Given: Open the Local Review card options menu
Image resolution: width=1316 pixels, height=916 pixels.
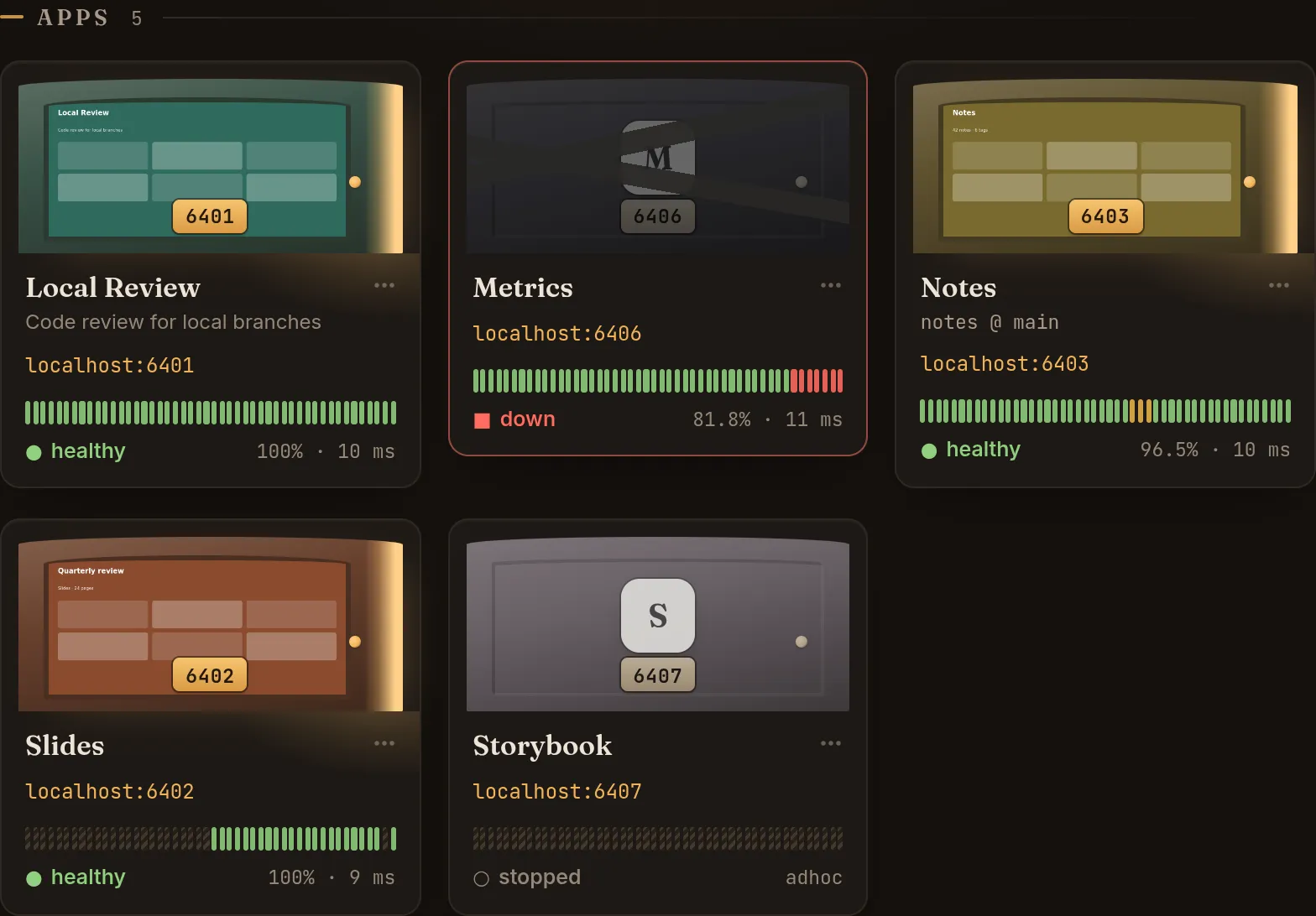Looking at the screenshot, I should [384, 285].
